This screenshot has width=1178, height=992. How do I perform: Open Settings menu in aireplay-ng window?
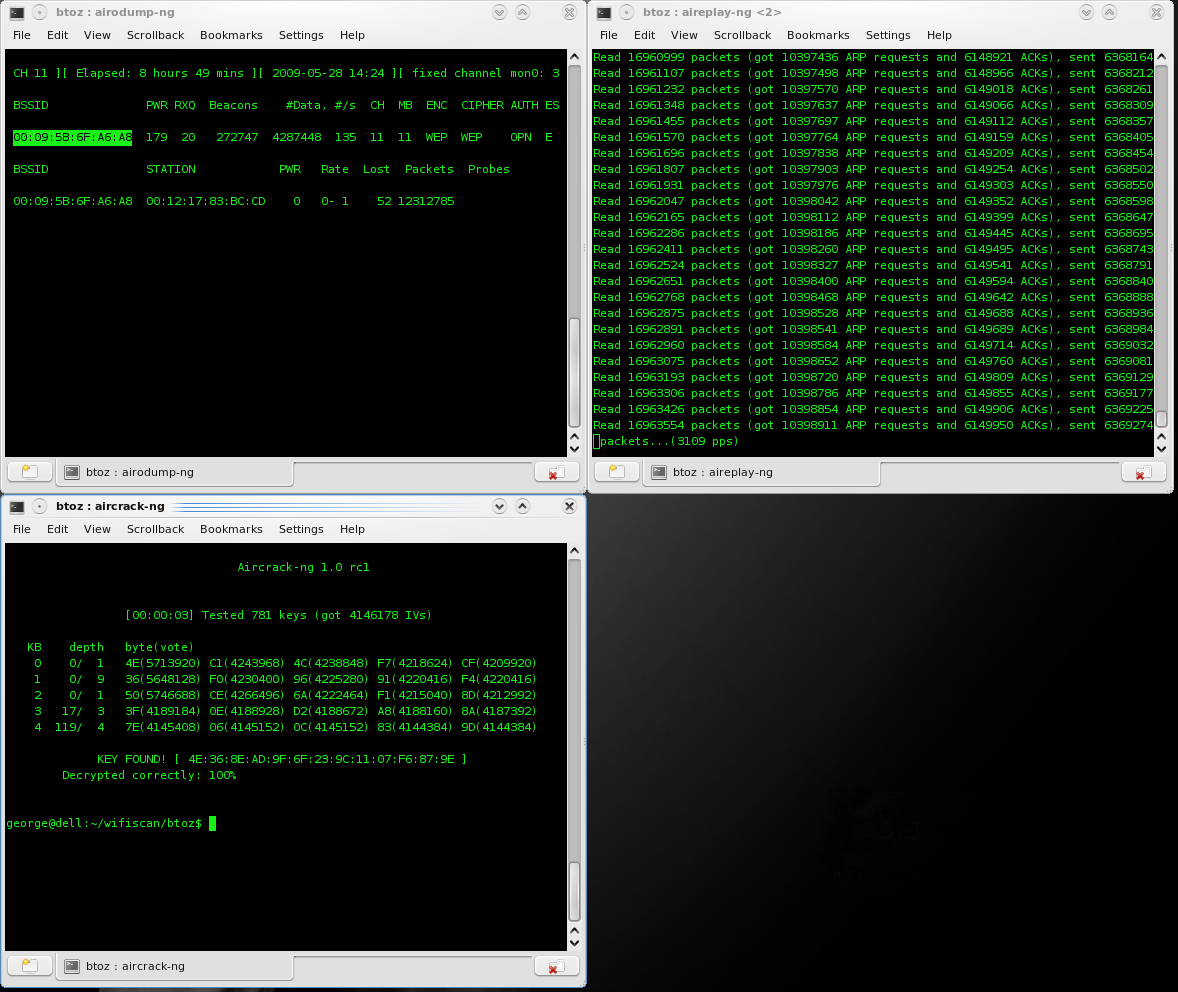tap(888, 35)
